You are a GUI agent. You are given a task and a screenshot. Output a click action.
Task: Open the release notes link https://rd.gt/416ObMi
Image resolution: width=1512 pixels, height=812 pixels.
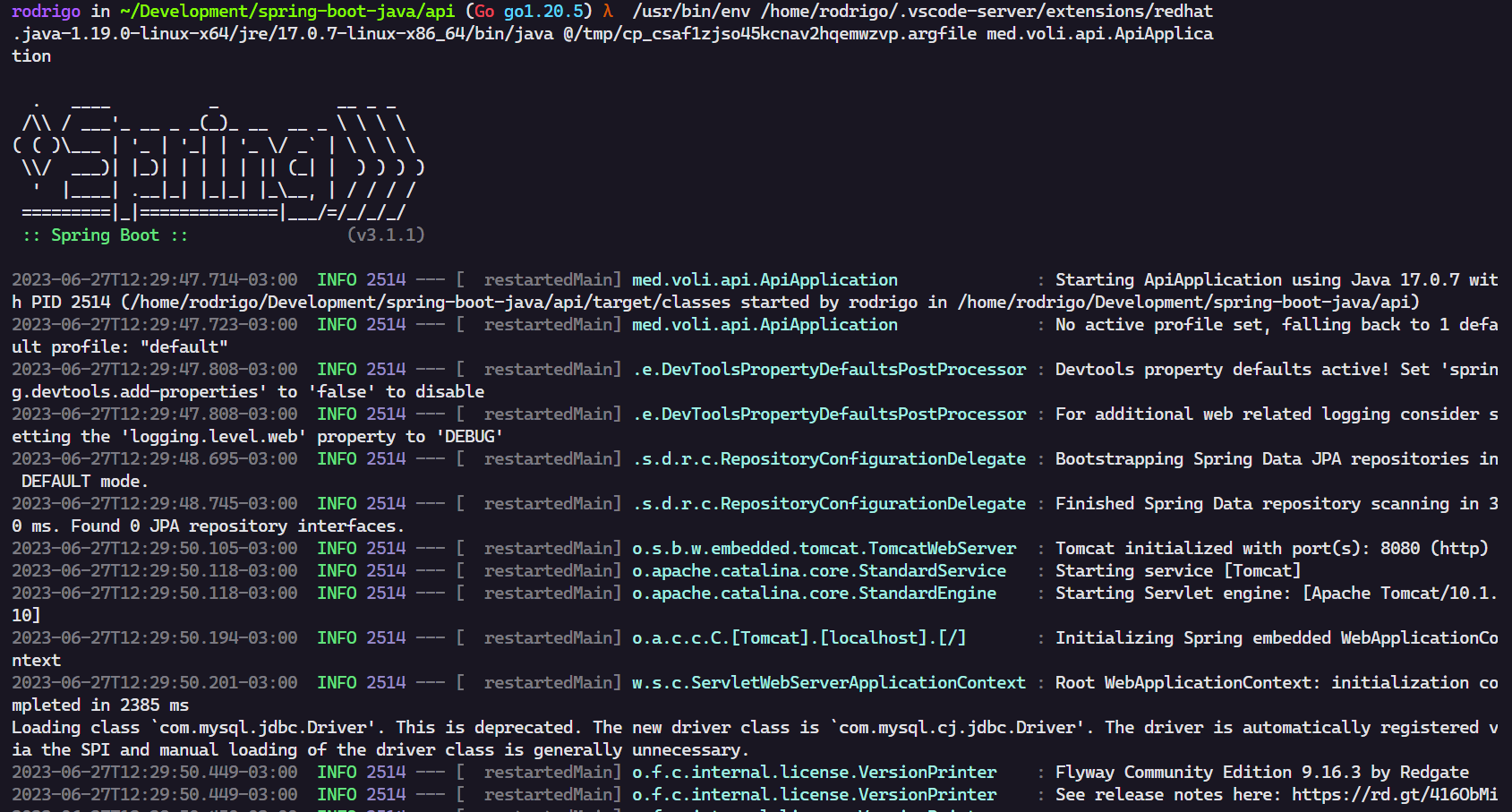tap(1395, 794)
